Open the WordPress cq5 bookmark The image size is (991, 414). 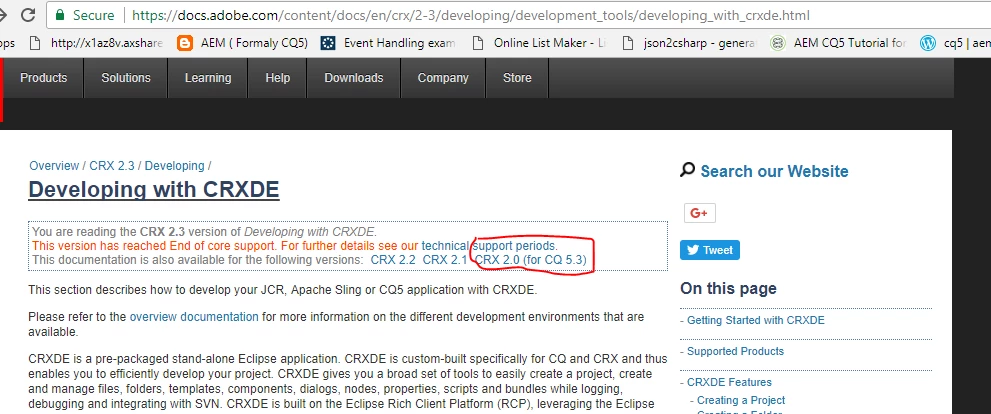tap(956, 43)
